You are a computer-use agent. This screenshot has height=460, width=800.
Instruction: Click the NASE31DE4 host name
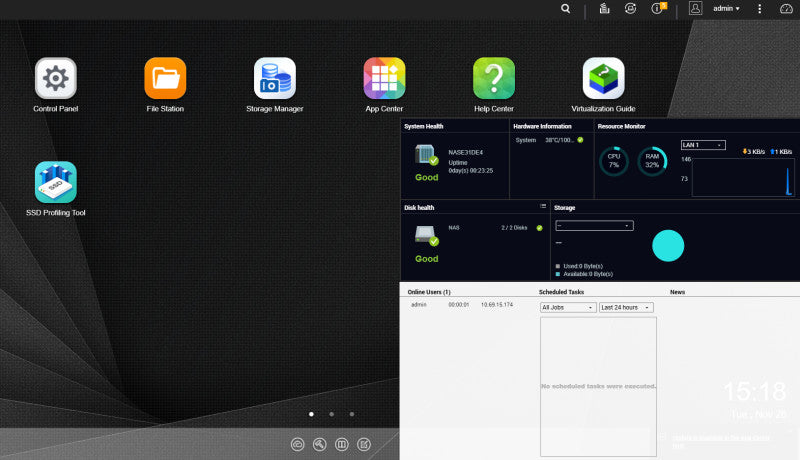coord(466,152)
